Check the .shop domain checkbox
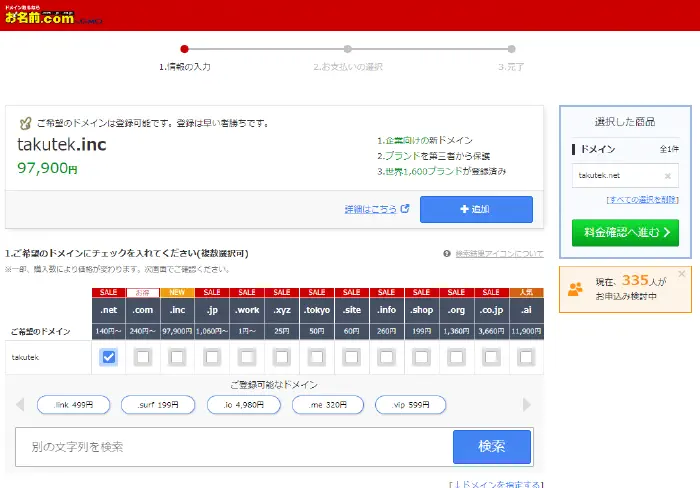The image size is (700, 488). [x=421, y=357]
